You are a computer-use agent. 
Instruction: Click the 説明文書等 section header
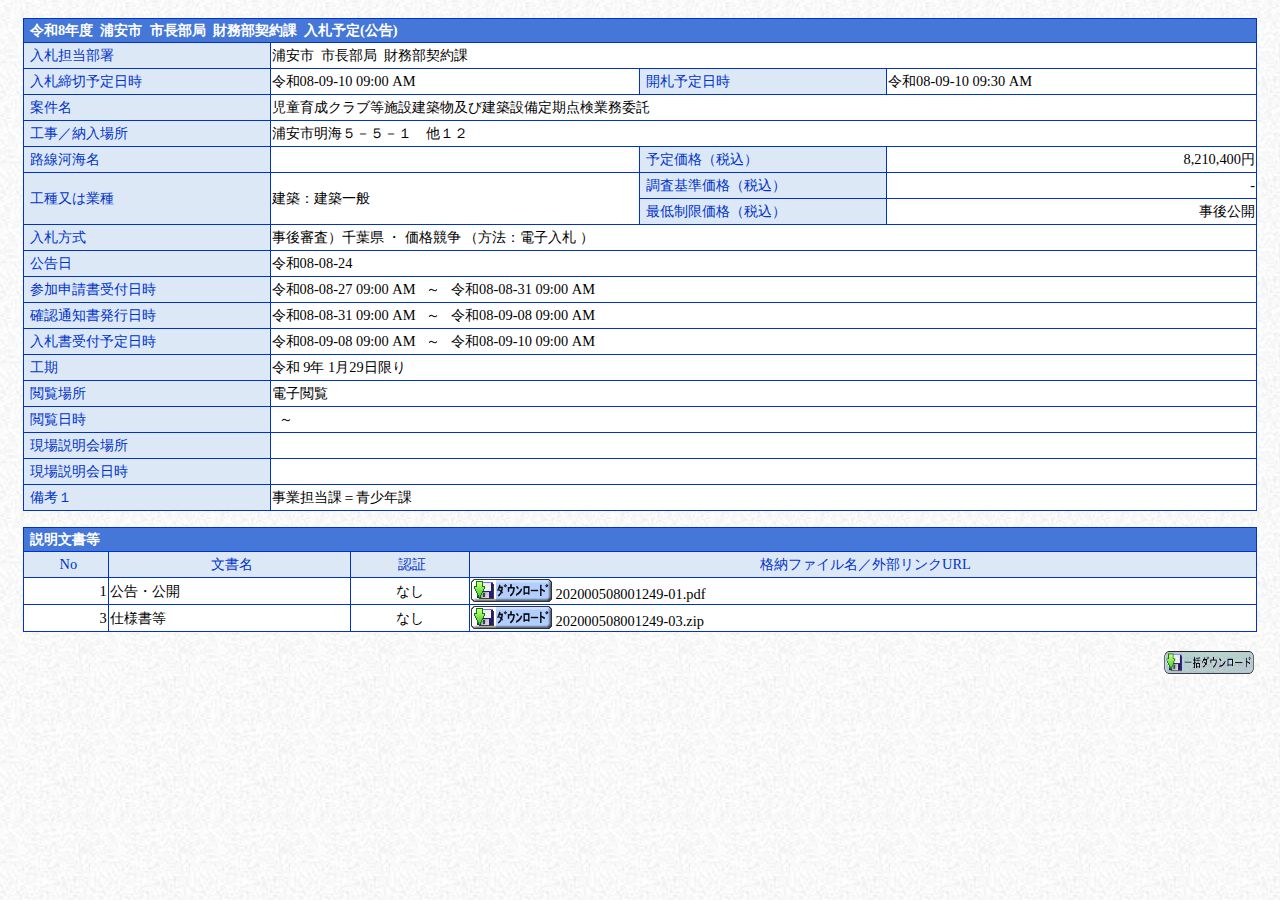coord(640,540)
